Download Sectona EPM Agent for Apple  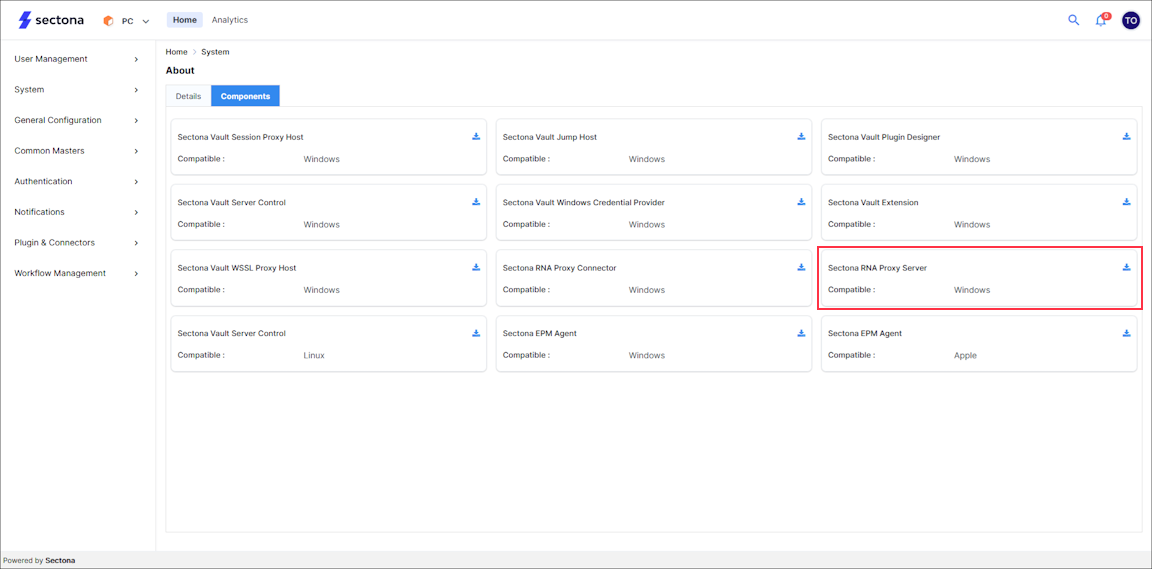1126,333
